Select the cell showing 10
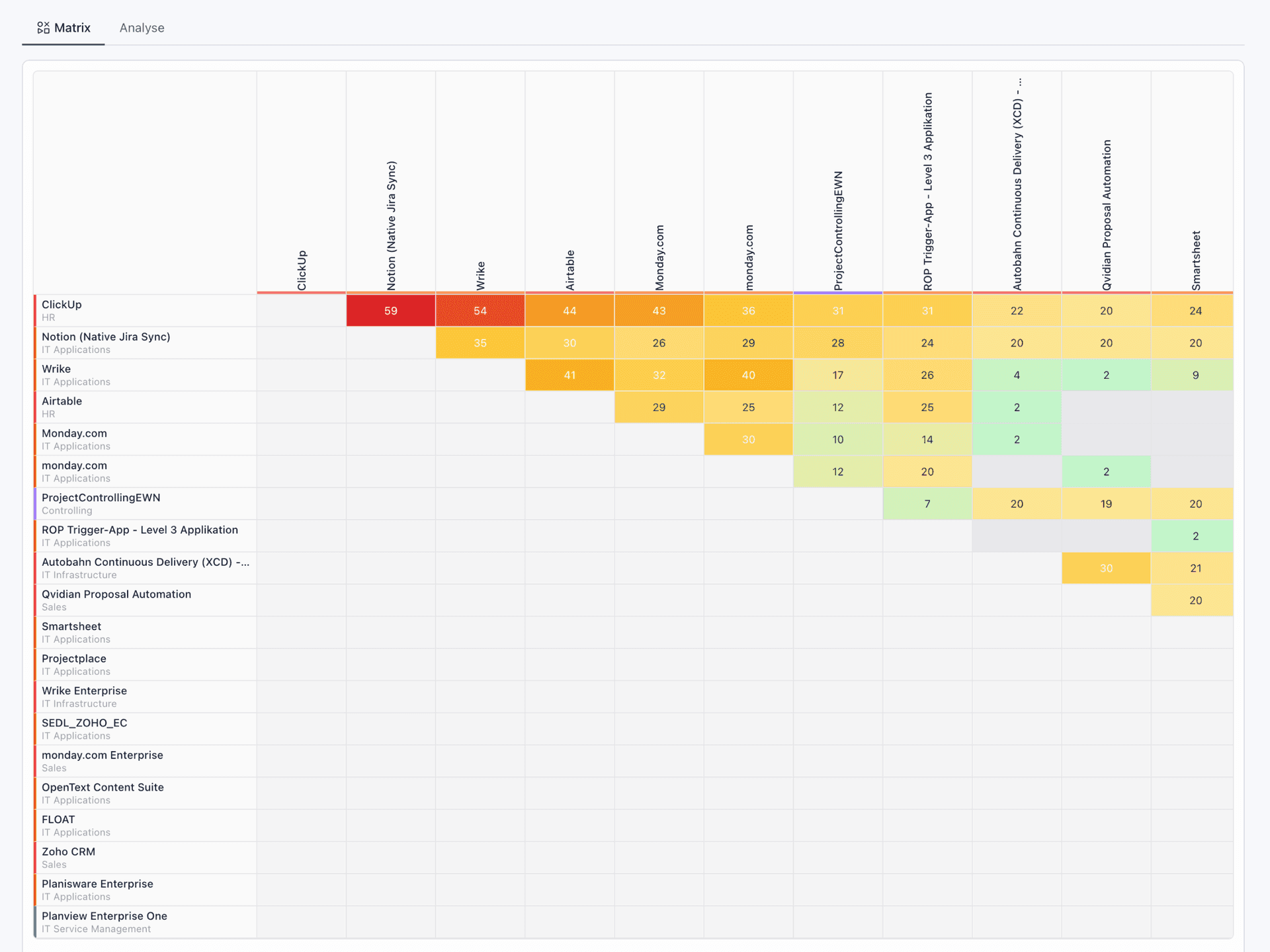The height and width of the screenshot is (952, 1270). coord(838,440)
